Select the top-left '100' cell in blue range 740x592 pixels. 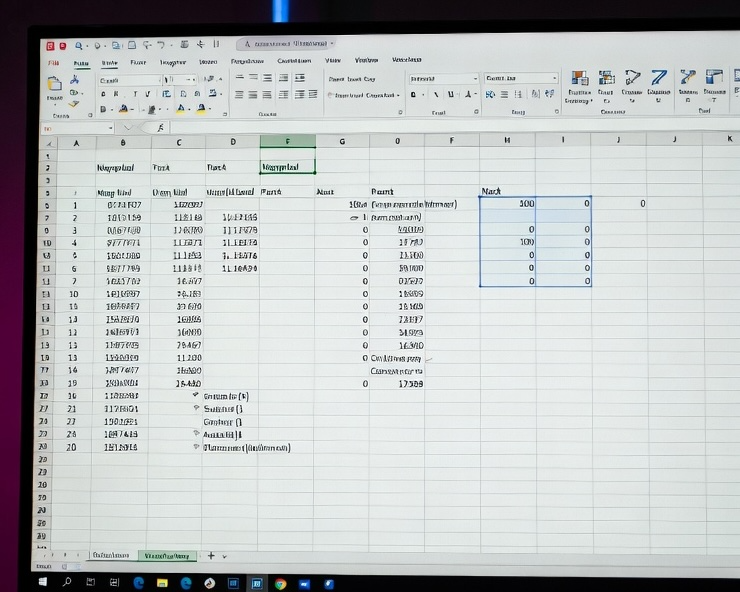click(508, 203)
